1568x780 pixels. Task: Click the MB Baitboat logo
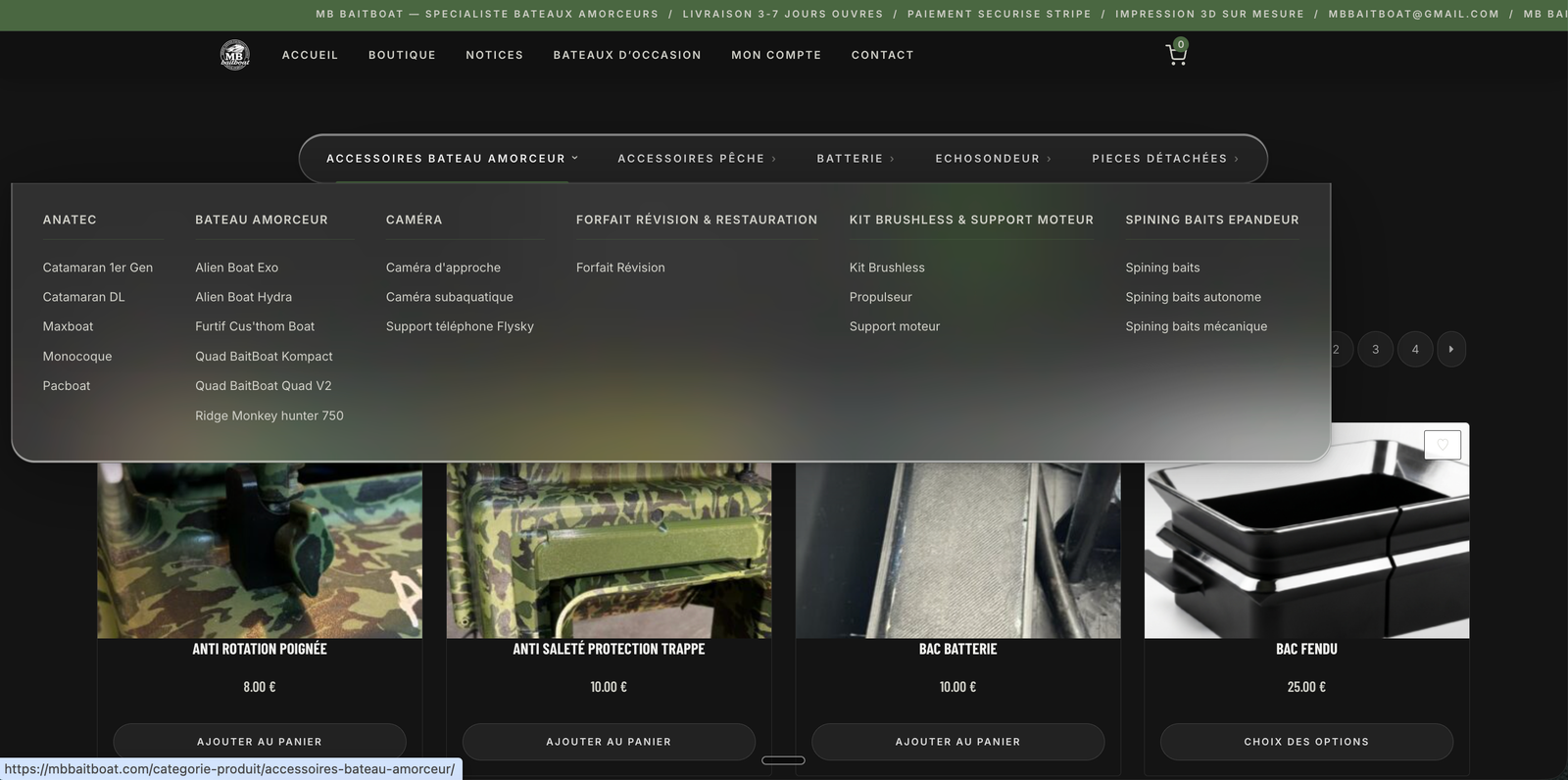pyautogui.click(x=235, y=55)
